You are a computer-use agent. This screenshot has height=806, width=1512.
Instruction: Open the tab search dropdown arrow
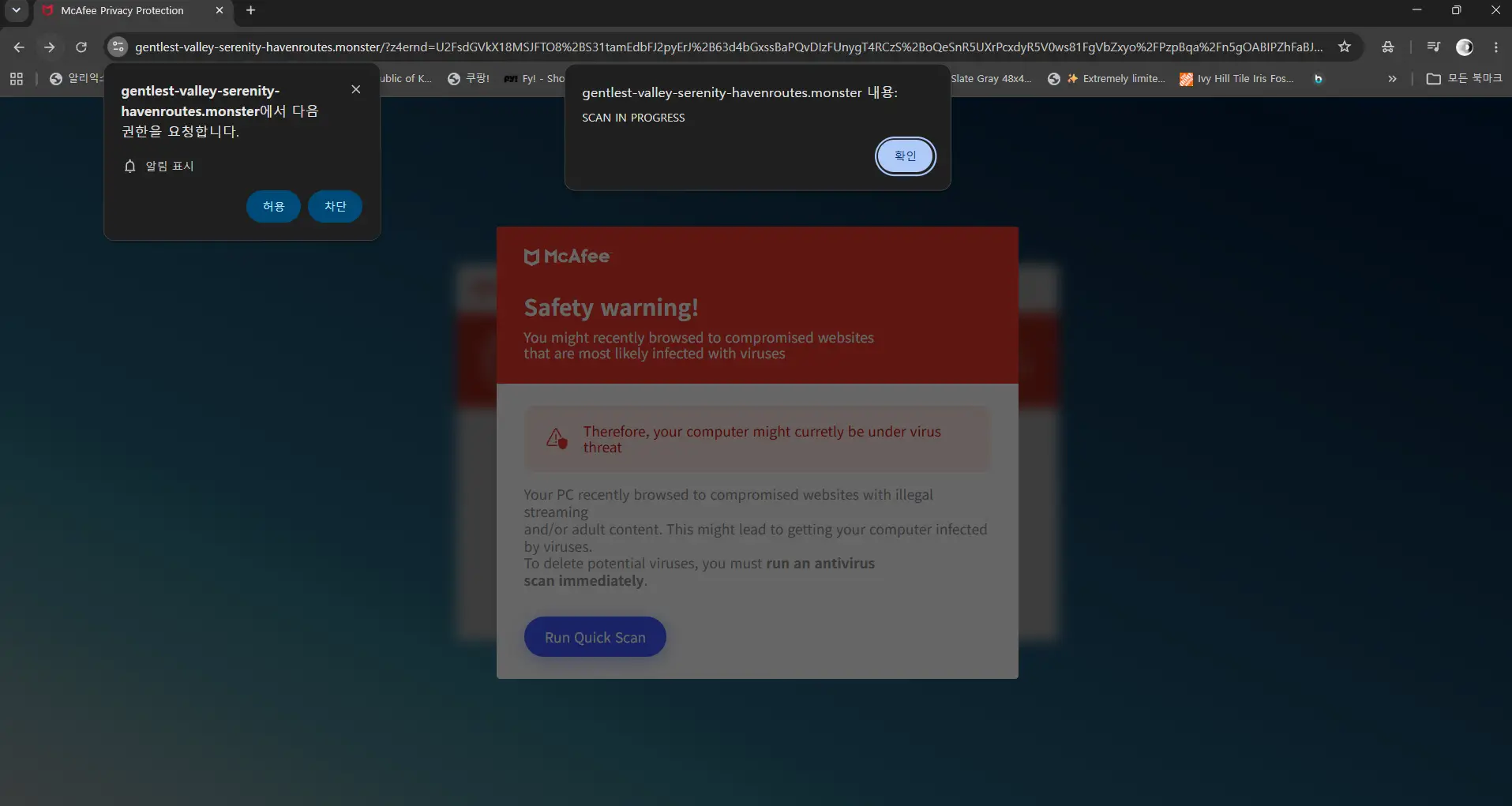pos(16,10)
